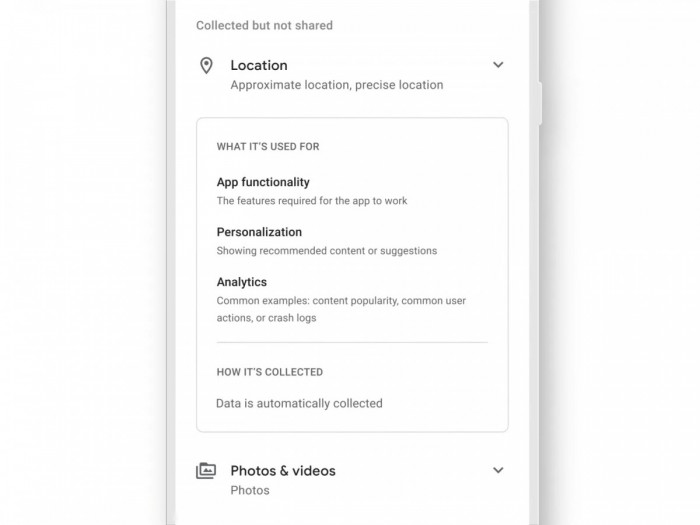Click the Photos & videos gallery icon
The height and width of the screenshot is (525, 700).
[206, 471]
